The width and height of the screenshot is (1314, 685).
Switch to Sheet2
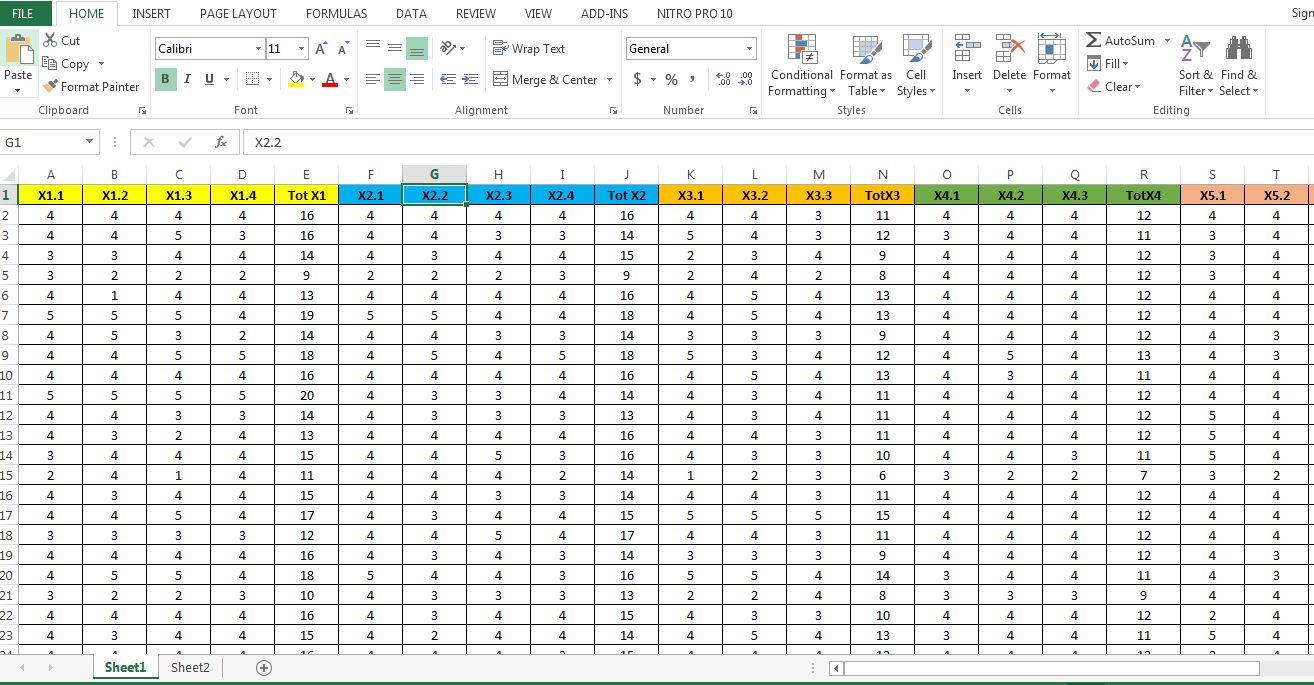pyautogui.click(x=189, y=666)
